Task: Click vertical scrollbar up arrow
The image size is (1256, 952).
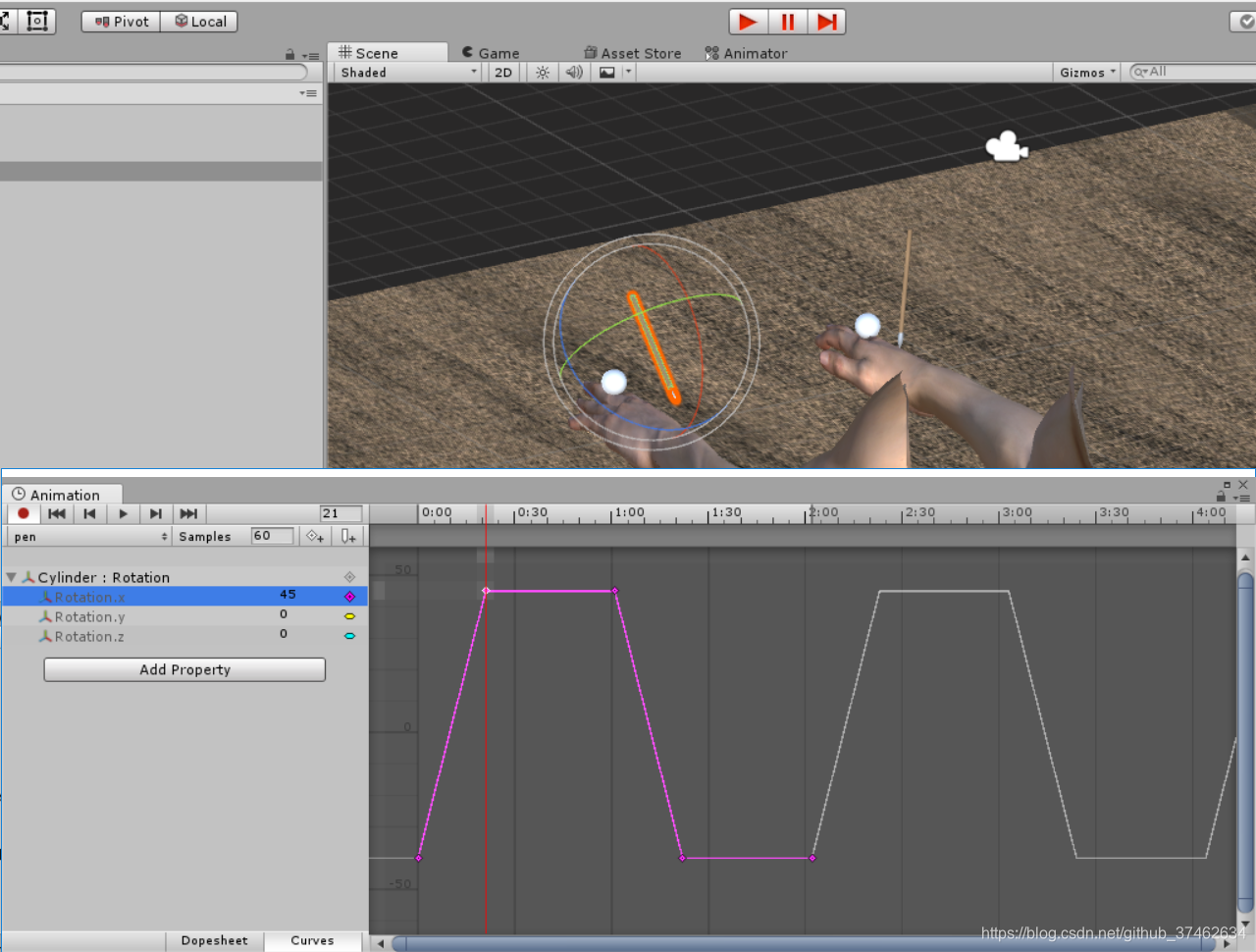Action: [1245, 557]
